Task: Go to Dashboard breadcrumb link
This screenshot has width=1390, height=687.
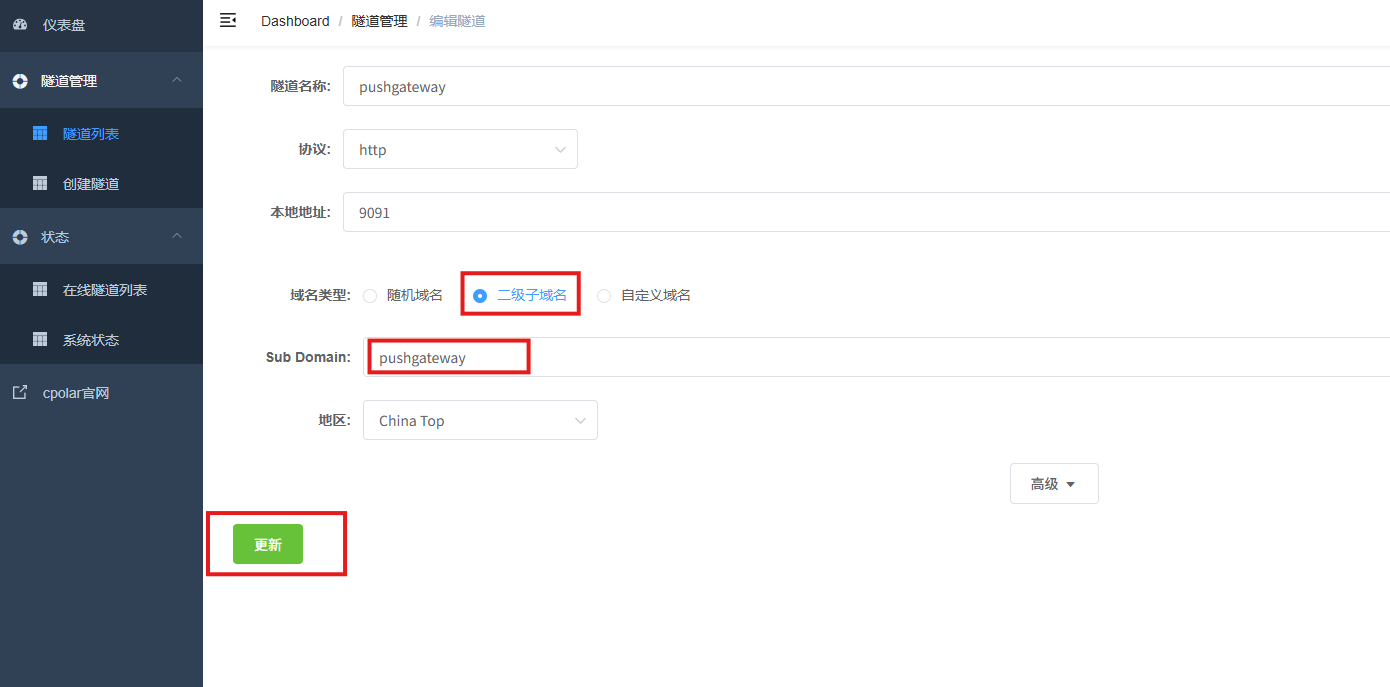Action: 295,21
